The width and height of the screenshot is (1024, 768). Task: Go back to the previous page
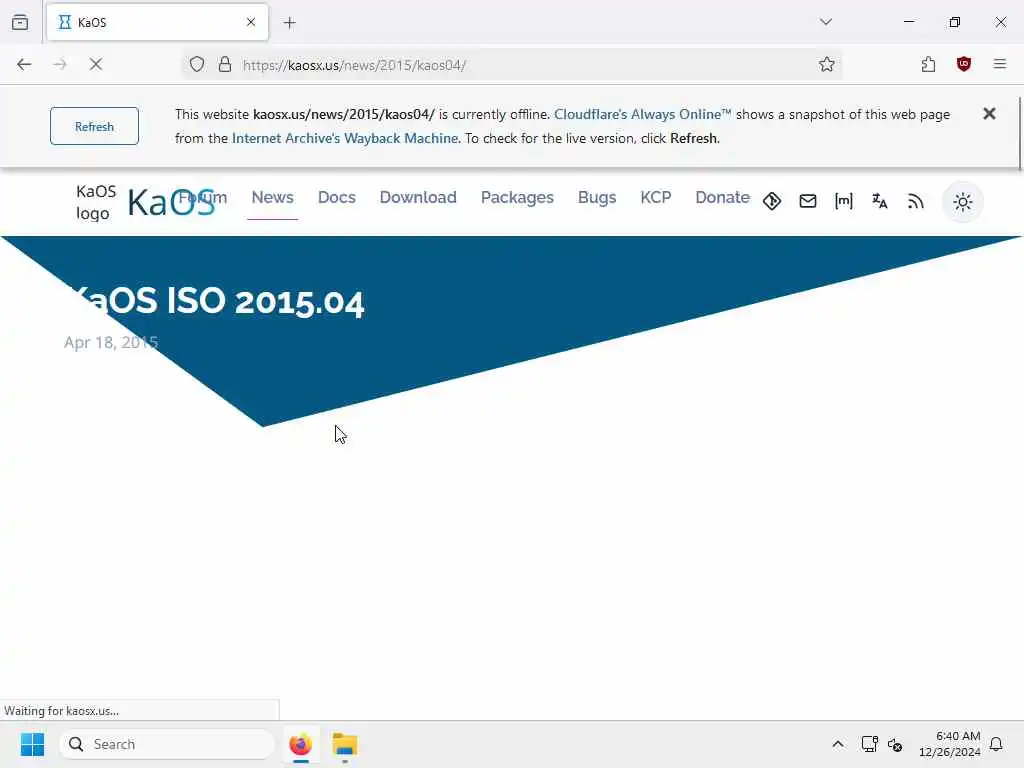24,64
